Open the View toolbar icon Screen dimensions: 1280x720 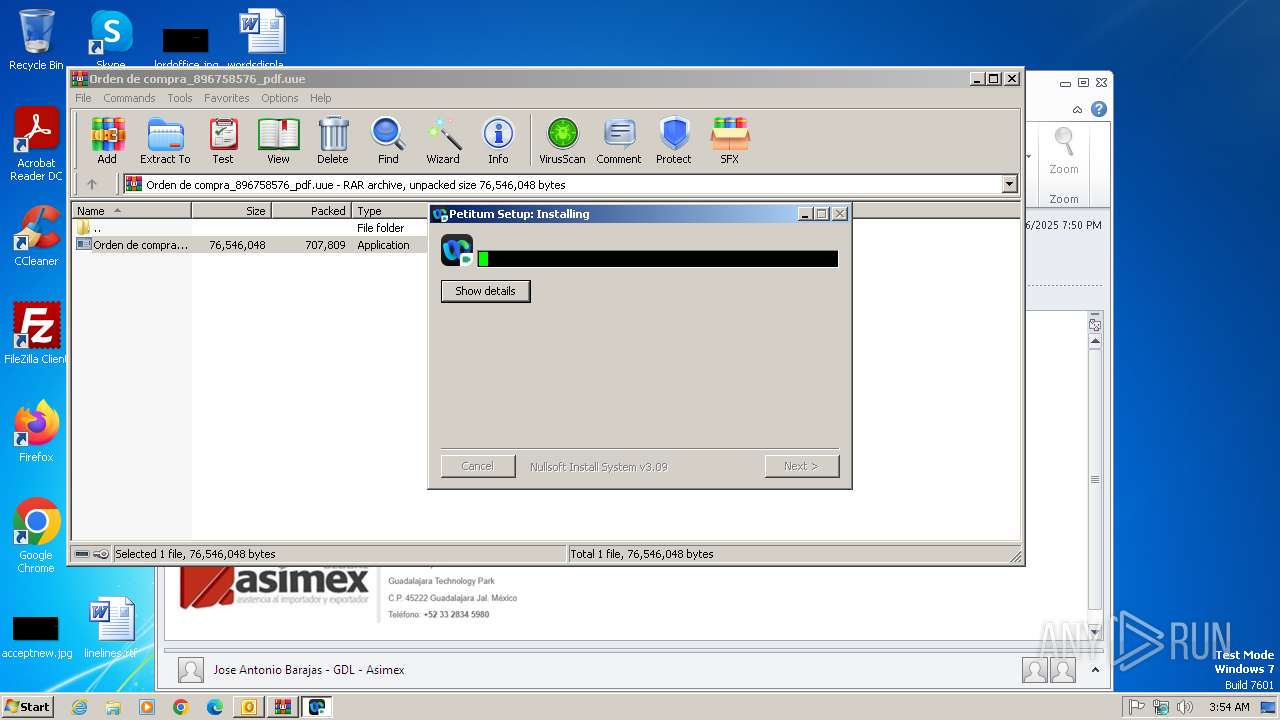coord(278,140)
